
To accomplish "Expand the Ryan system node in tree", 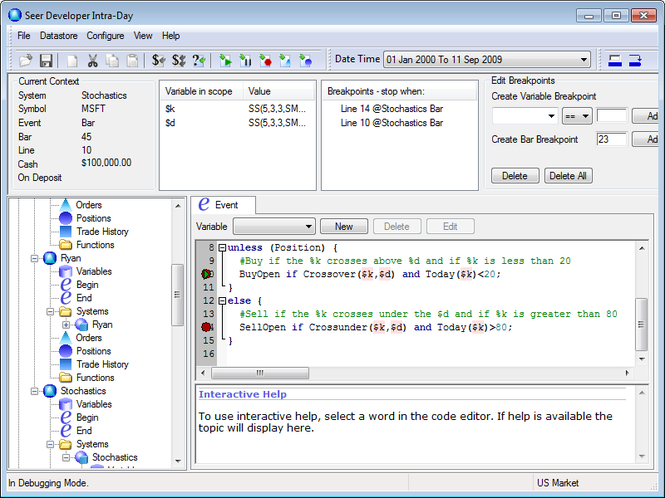I will pos(66,325).
